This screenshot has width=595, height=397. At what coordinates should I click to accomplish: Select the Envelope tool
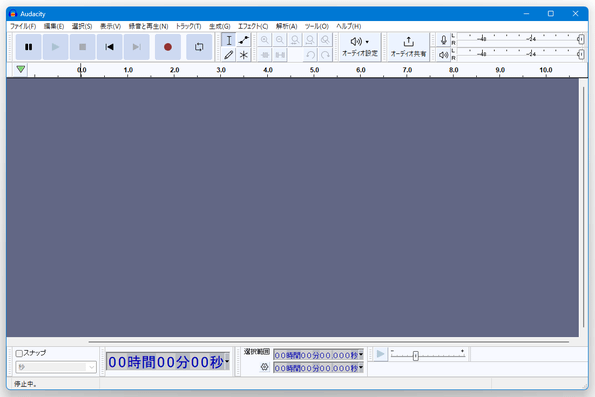click(x=244, y=40)
